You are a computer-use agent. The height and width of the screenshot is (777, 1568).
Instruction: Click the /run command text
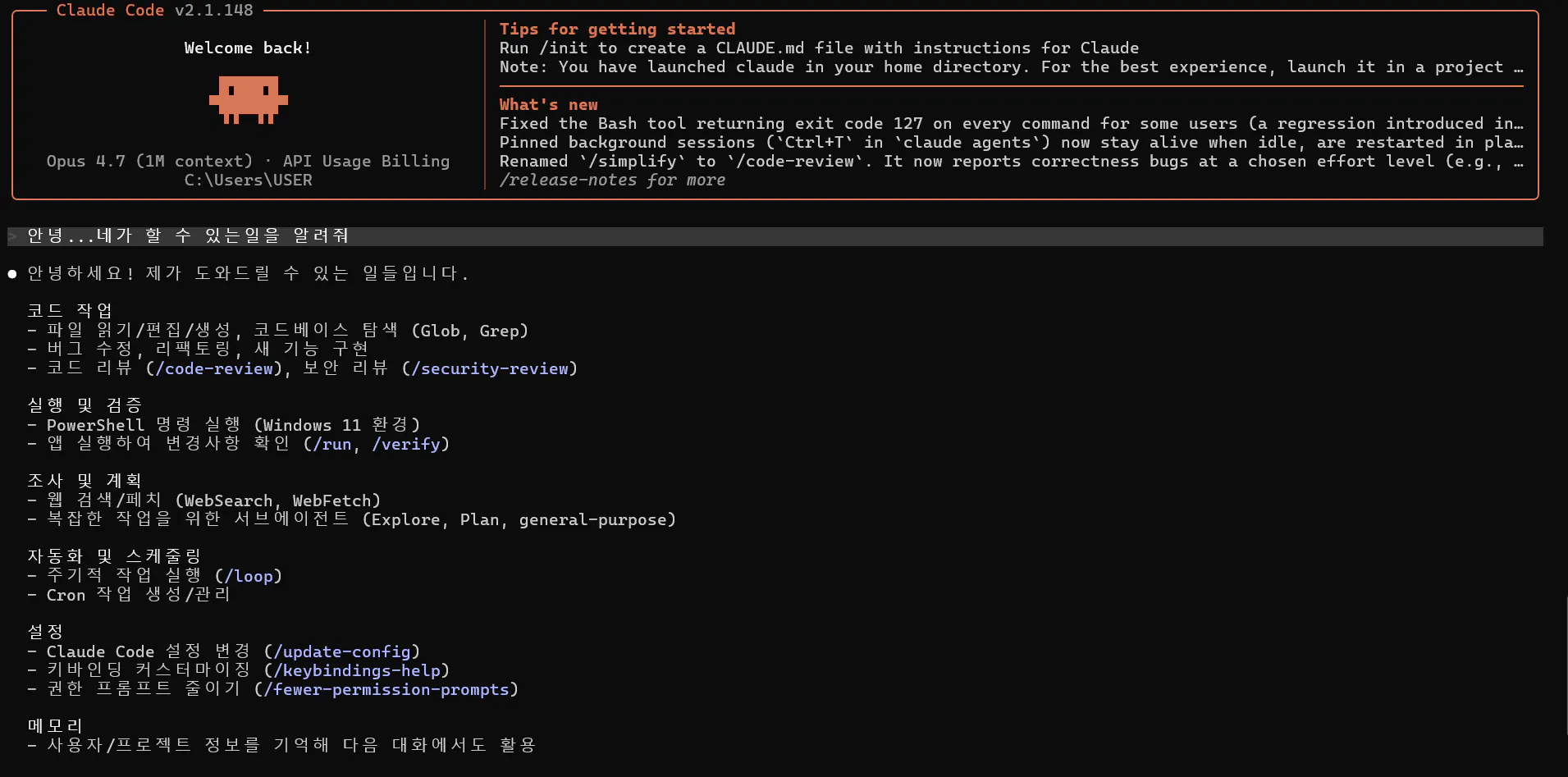(332, 444)
